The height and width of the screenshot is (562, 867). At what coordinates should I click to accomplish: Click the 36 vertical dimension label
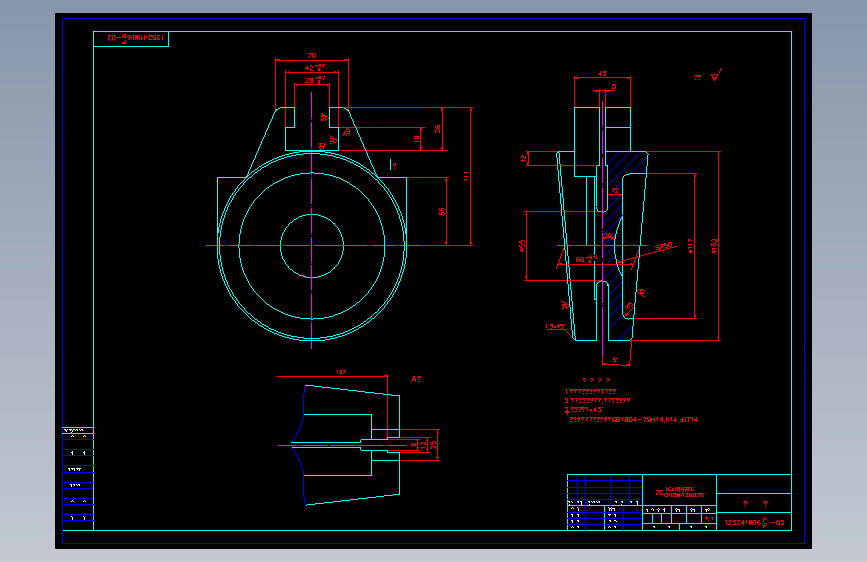[x=437, y=129]
